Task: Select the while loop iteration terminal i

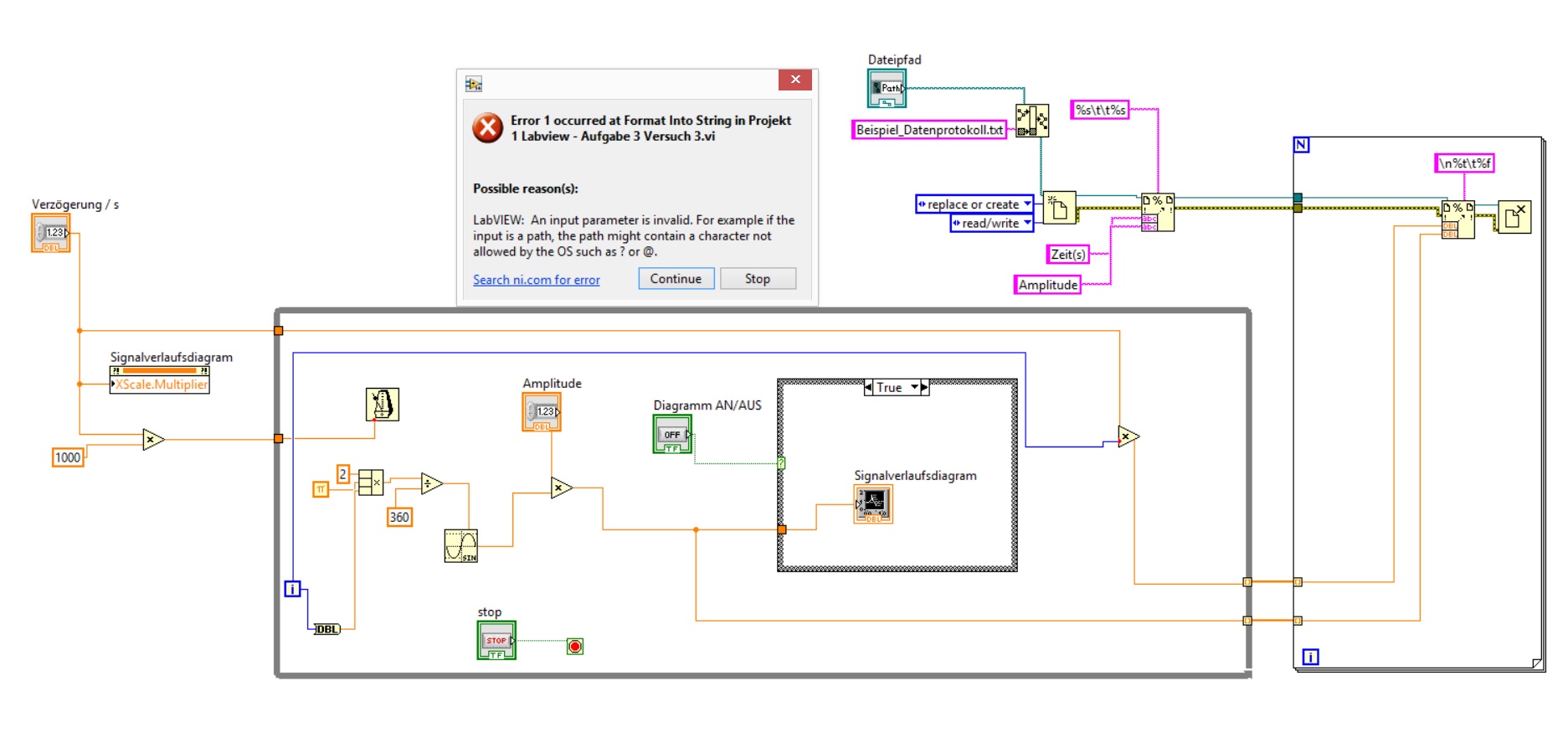Action: pyautogui.click(x=292, y=589)
